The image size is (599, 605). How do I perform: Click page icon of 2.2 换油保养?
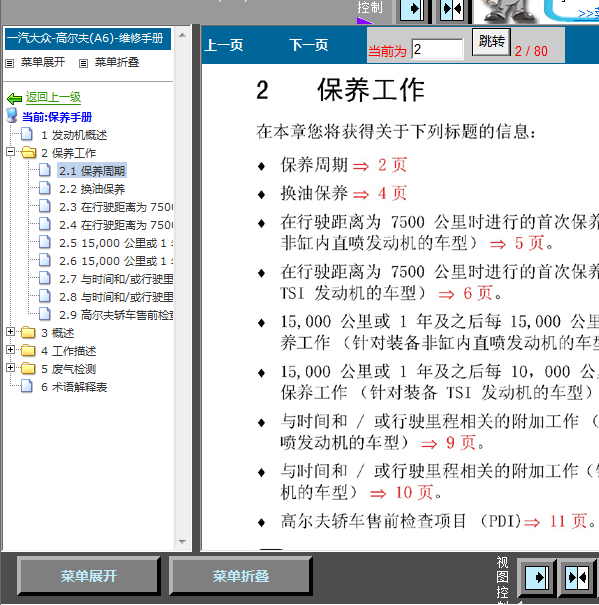45,188
